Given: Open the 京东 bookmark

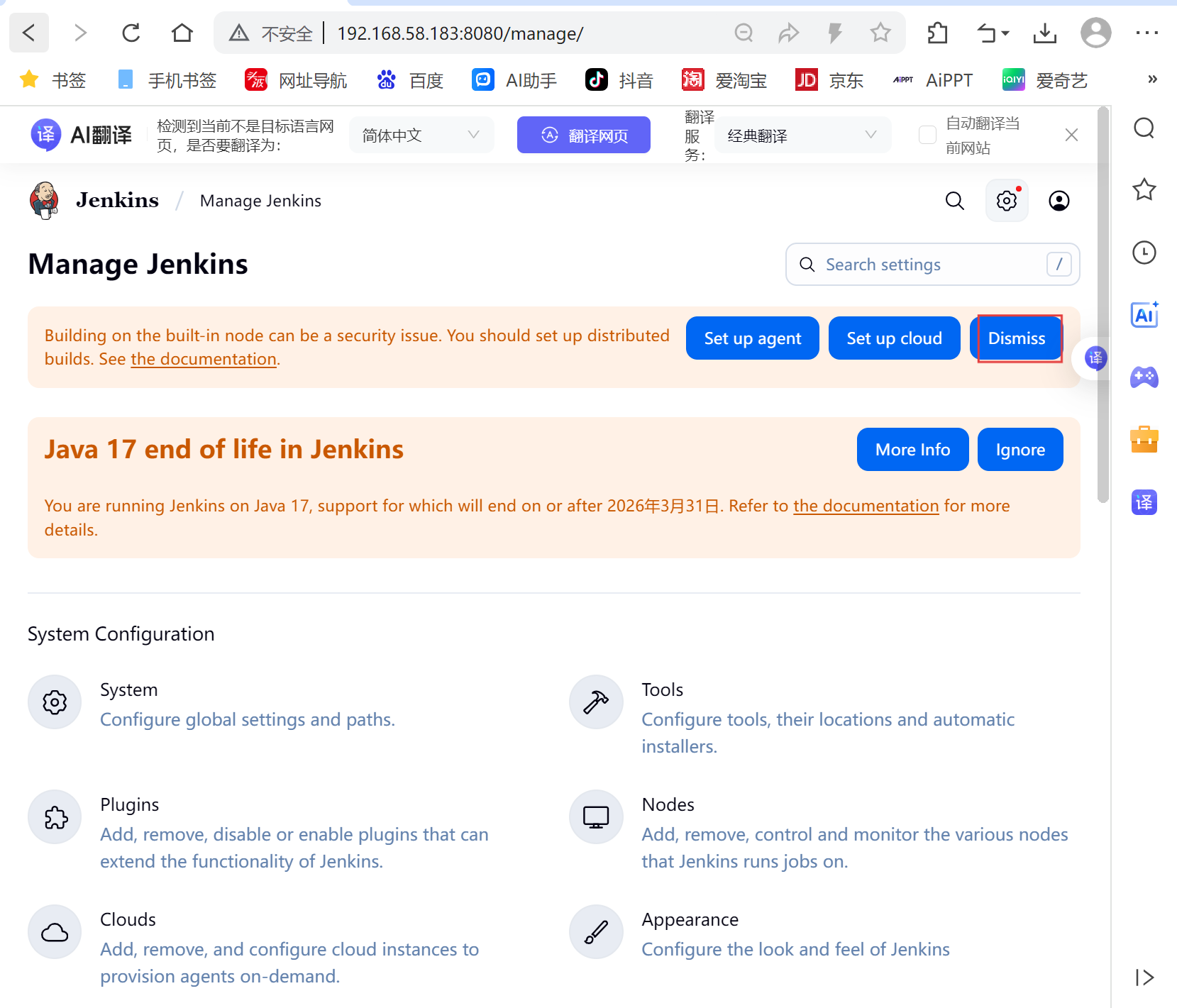Looking at the screenshot, I should click(x=829, y=80).
